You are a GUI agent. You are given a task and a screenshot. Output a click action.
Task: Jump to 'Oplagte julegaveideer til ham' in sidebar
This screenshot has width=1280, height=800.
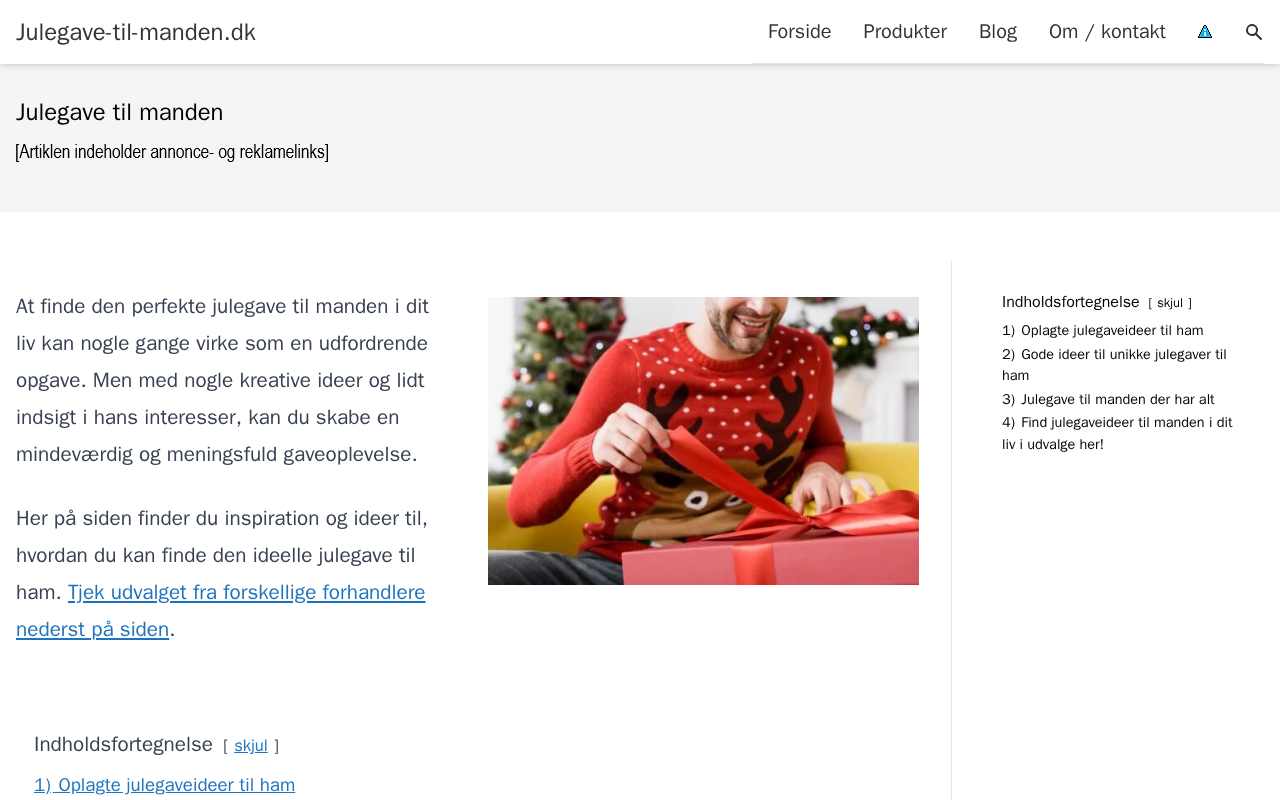pos(1103,330)
